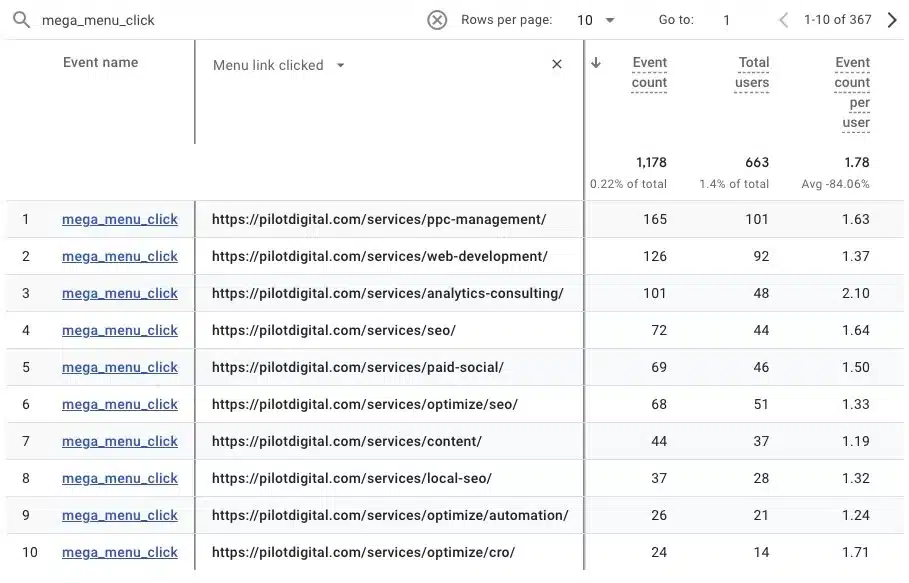Open the Rows per page dropdown
The image size is (909, 583).
click(x=596, y=20)
